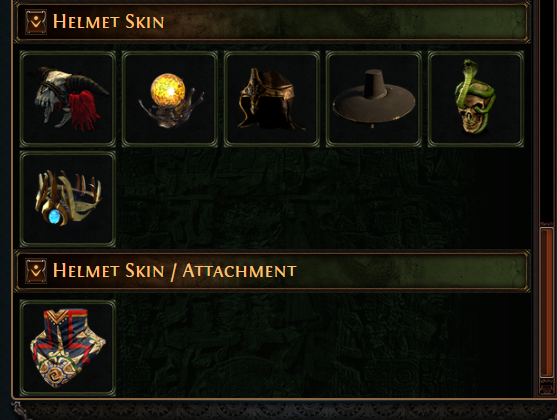The height and width of the screenshot is (420, 557).
Task: Pick the wide-brimmed black hat skin
Action: pos(374,99)
